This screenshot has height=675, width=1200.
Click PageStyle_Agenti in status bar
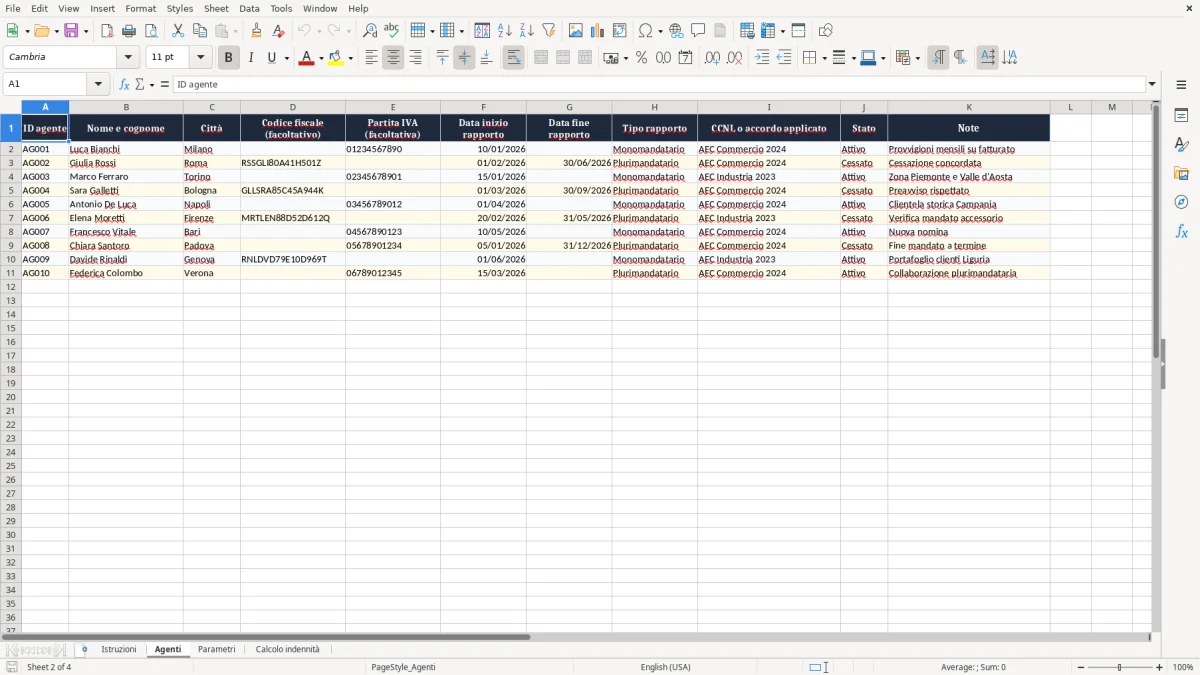403,667
